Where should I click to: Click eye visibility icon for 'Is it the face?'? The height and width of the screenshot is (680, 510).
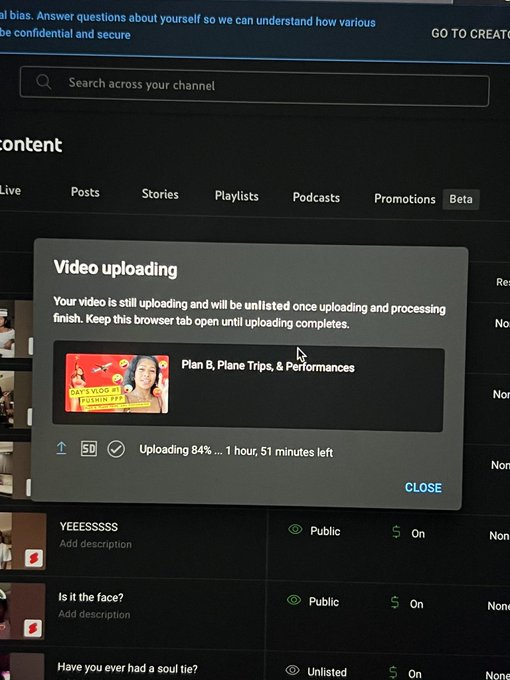click(294, 600)
